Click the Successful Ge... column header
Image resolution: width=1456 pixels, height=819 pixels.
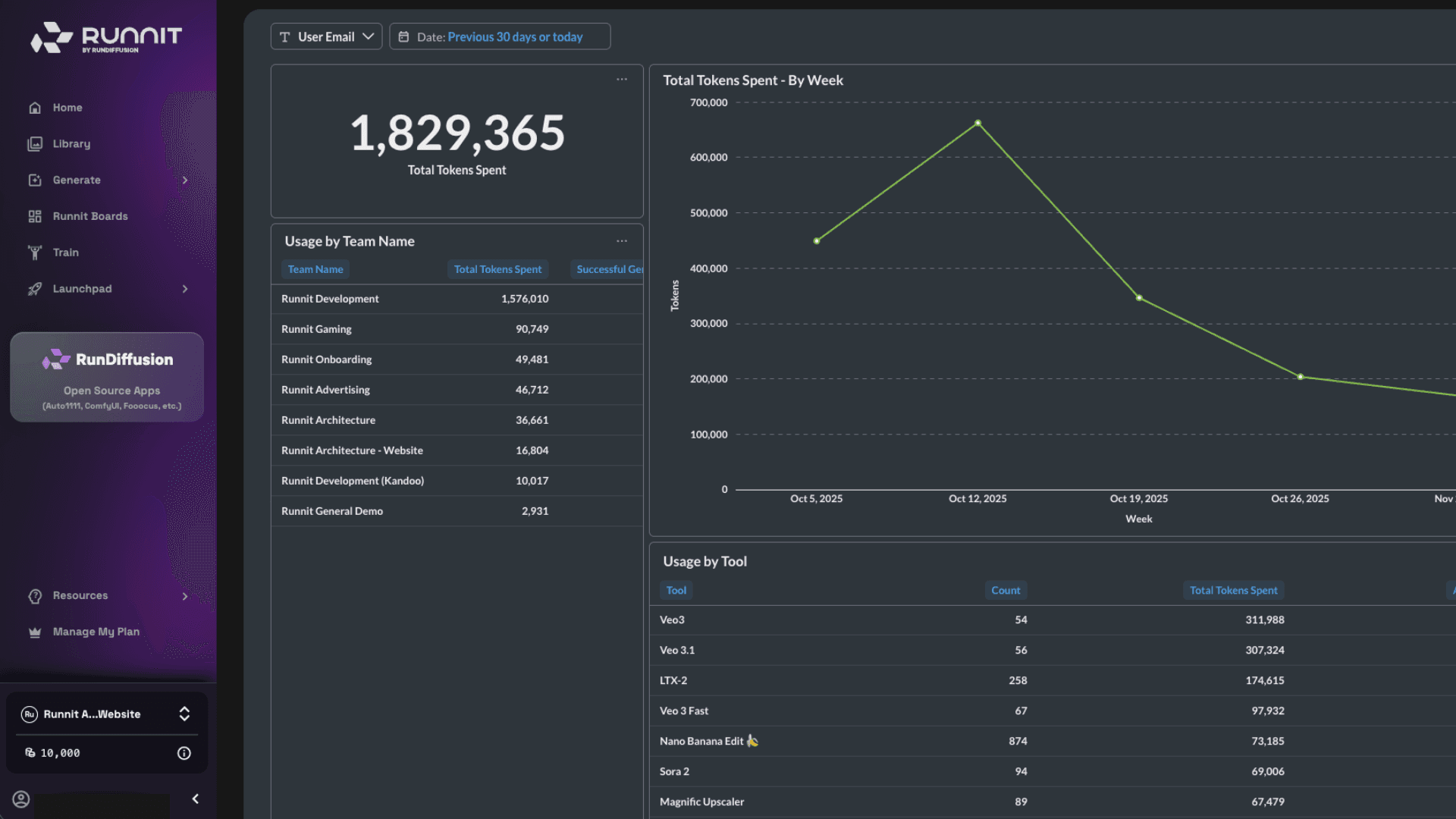click(x=607, y=269)
